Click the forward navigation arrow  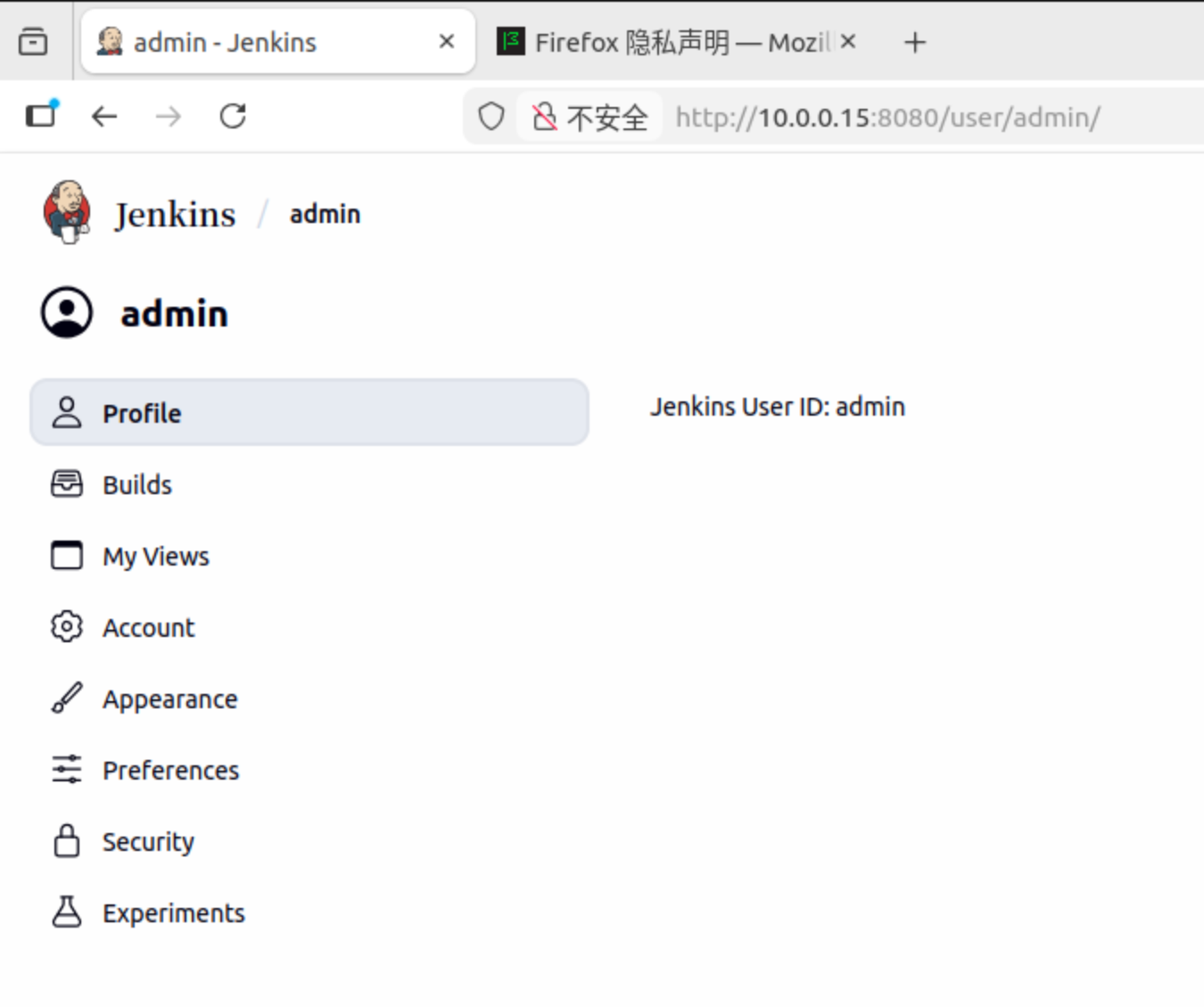coord(169,116)
